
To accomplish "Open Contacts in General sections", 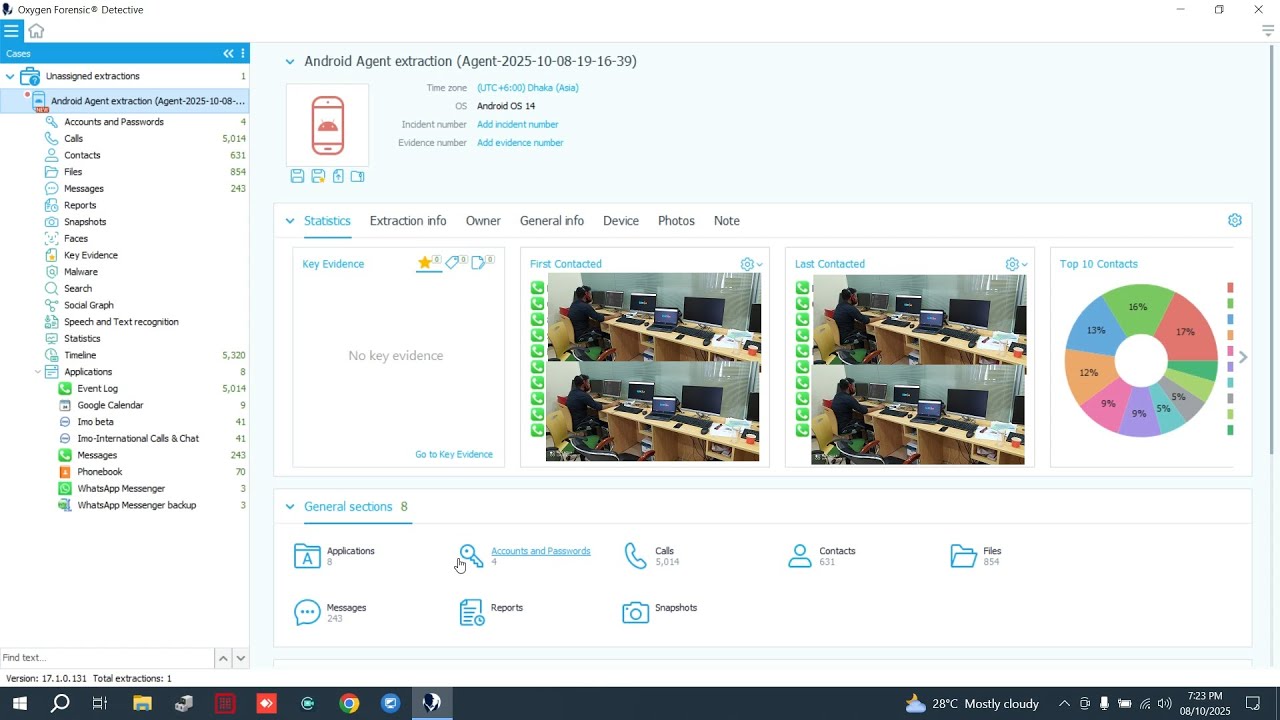I will pos(822,556).
